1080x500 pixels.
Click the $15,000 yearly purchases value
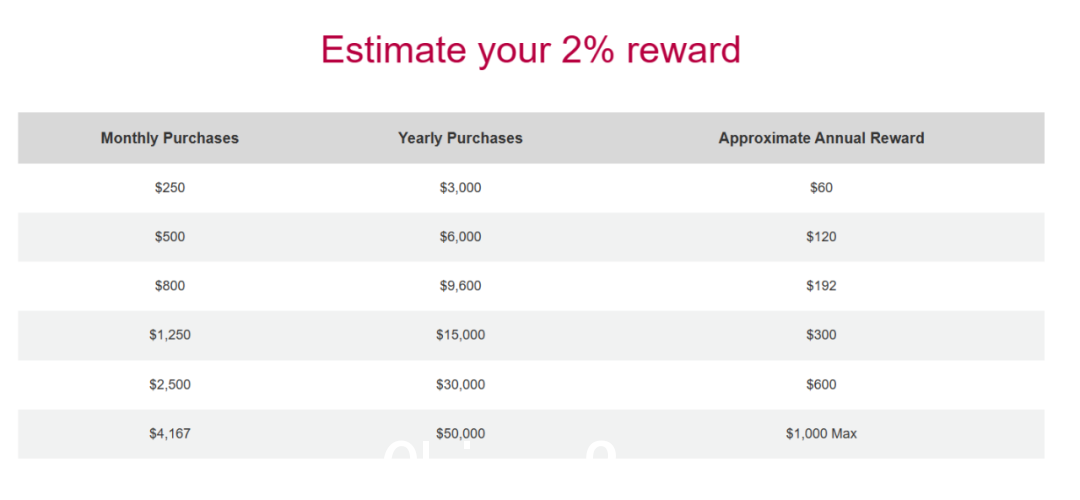click(x=460, y=335)
